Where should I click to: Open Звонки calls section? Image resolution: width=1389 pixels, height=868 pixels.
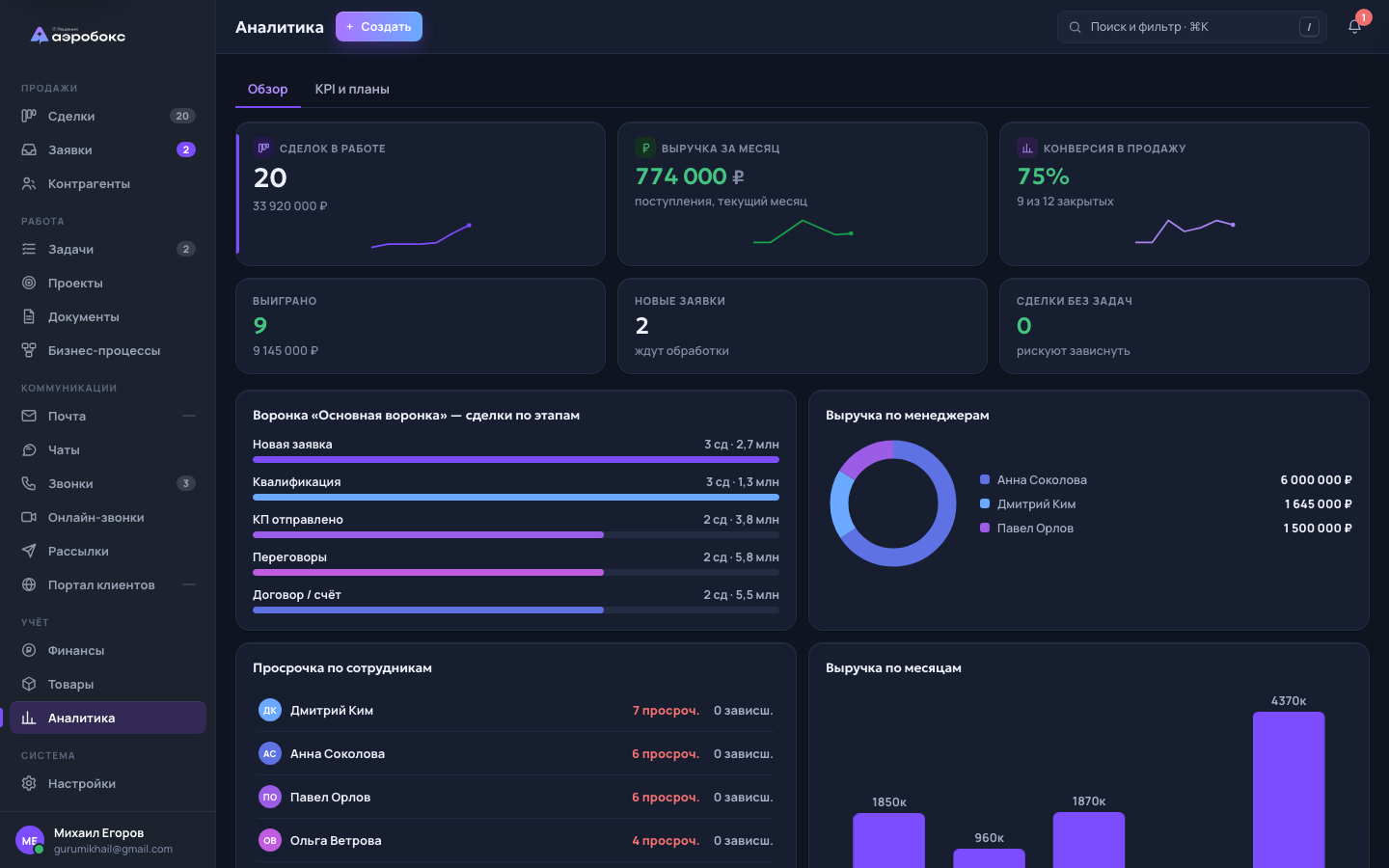(x=108, y=483)
